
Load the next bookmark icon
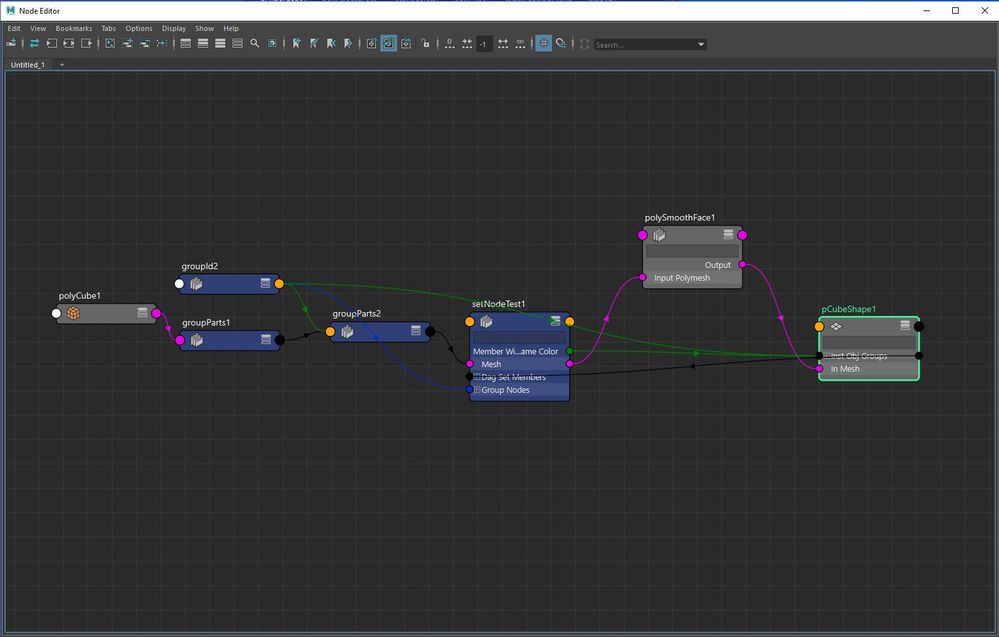click(348, 43)
